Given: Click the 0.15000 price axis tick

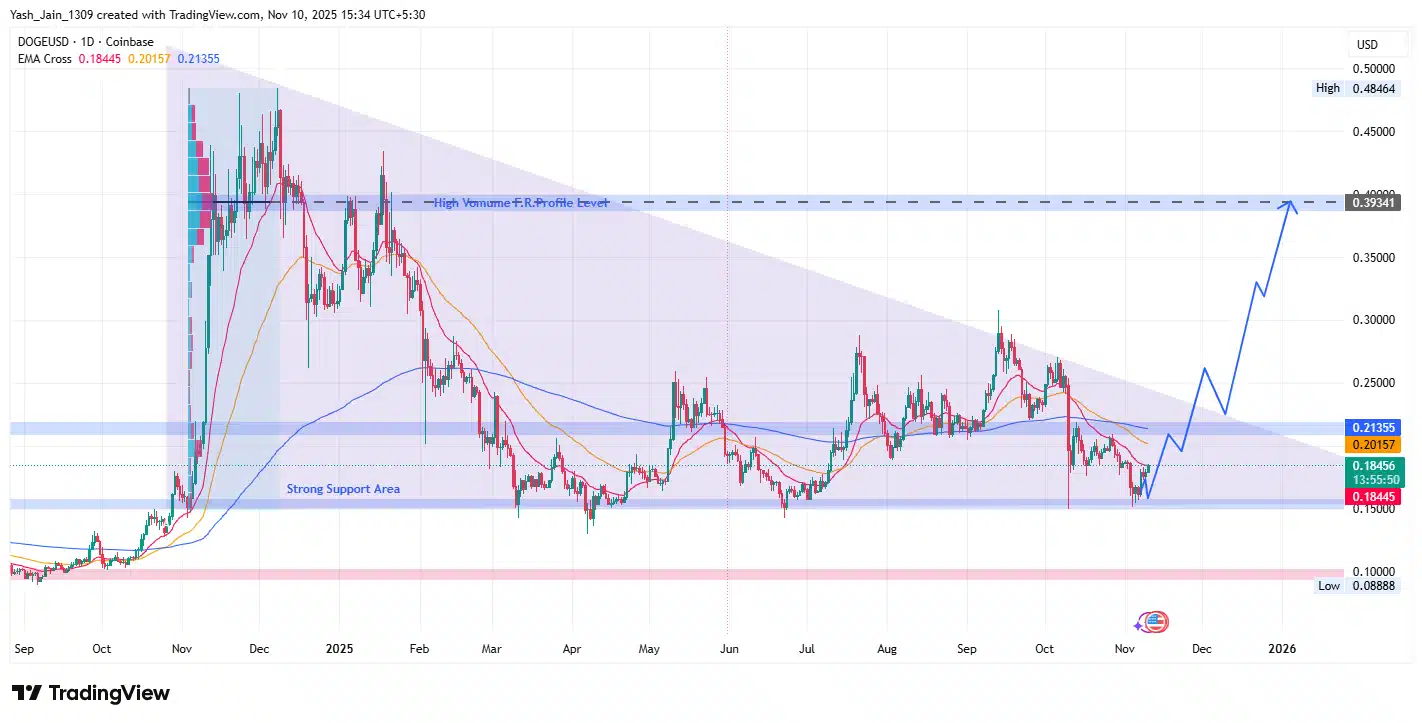Looking at the screenshot, I should coord(1373,509).
